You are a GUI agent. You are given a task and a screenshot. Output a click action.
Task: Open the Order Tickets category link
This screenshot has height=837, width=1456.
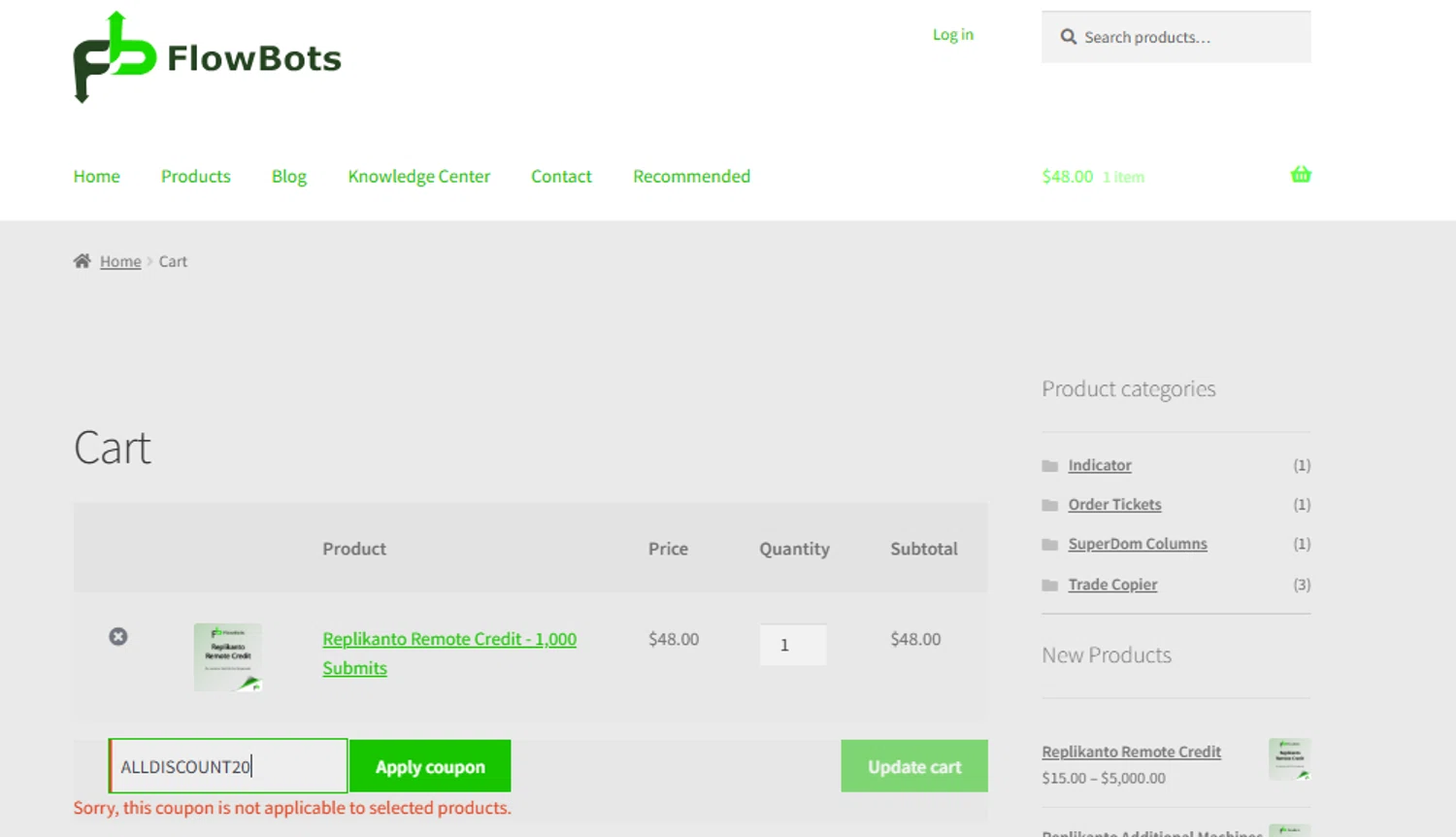coord(1115,505)
